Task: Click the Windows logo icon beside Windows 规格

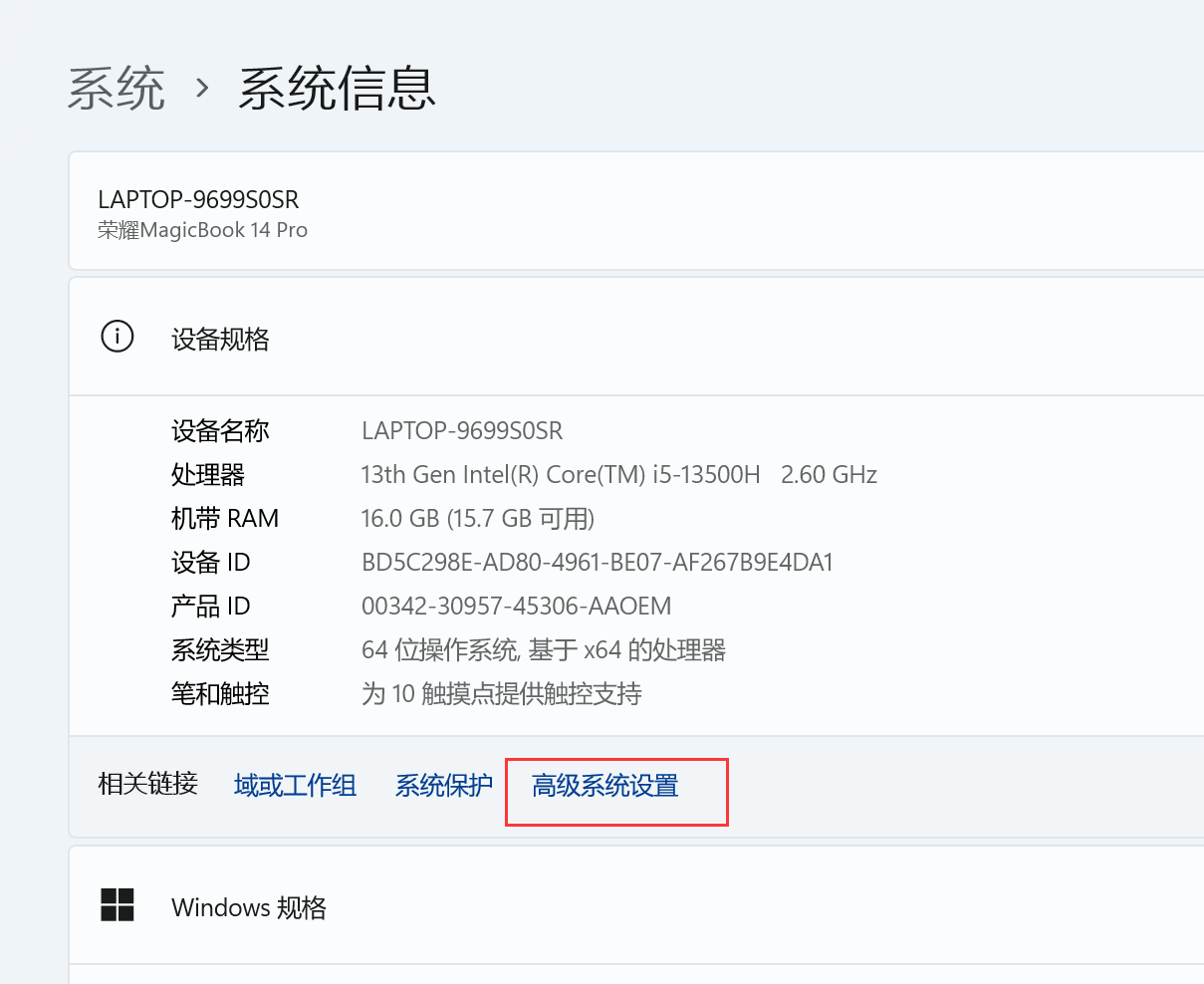Action: (x=118, y=905)
